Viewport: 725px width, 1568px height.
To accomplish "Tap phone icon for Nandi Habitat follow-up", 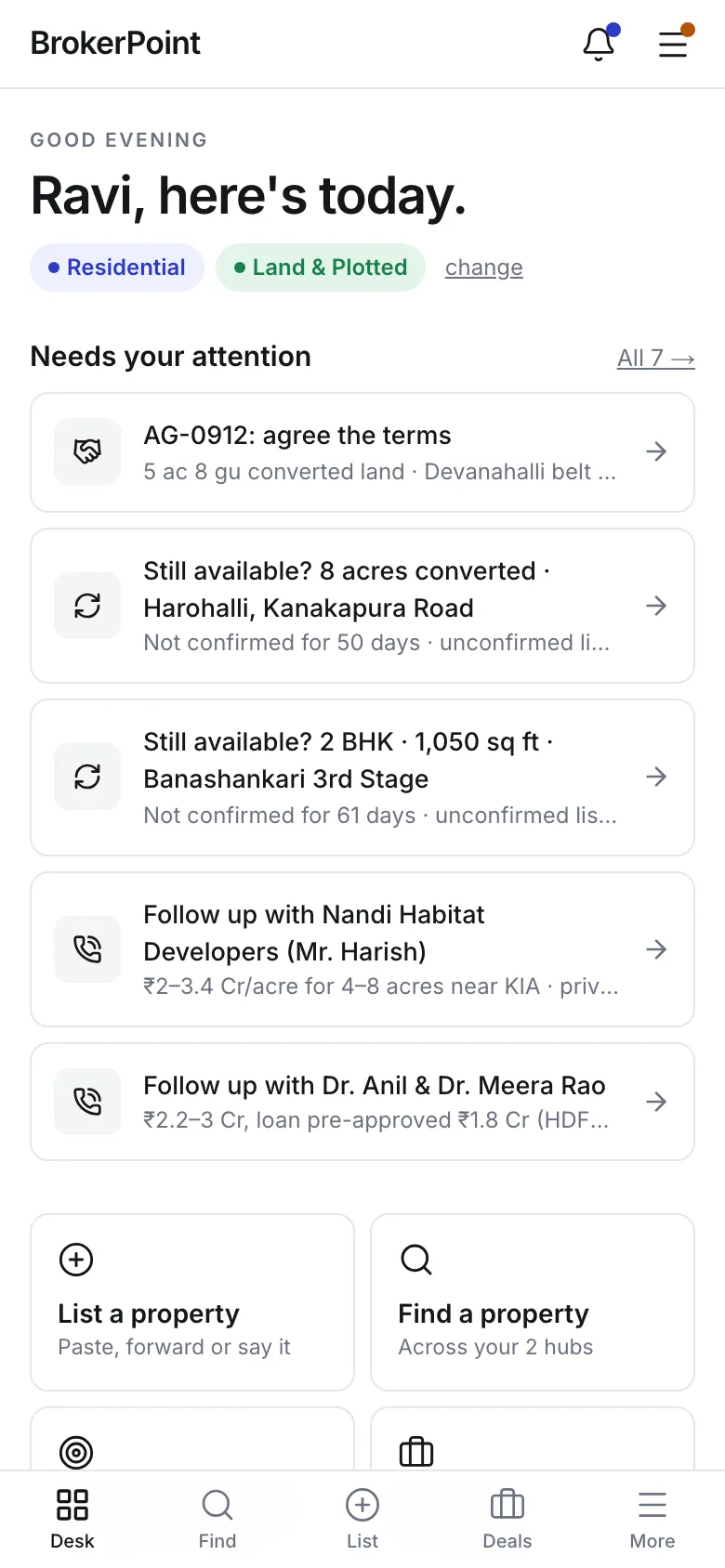I will tap(87, 949).
